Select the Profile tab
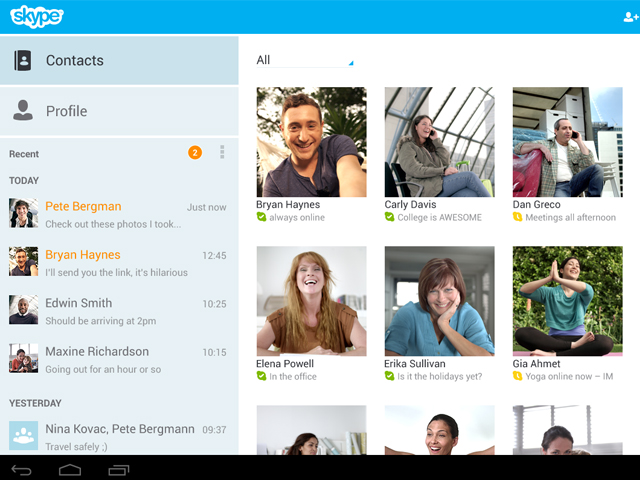 coord(119,111)
